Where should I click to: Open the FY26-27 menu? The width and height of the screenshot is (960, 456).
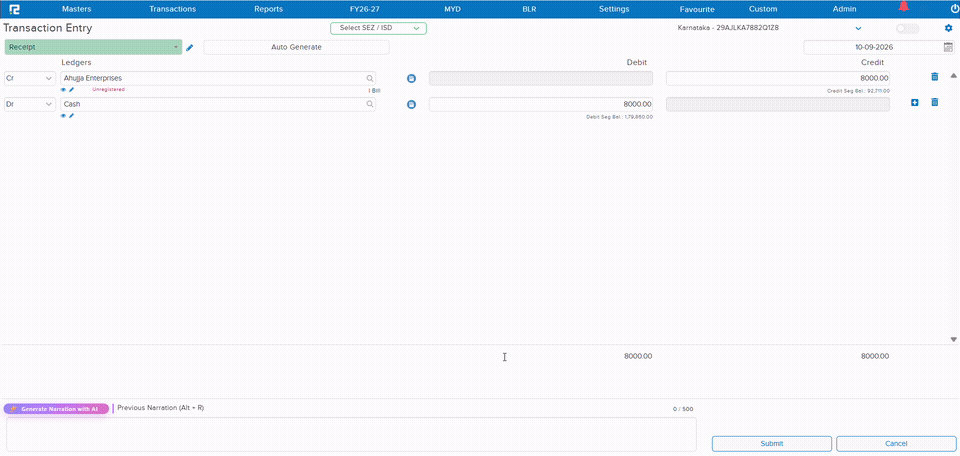coord(365,9)
